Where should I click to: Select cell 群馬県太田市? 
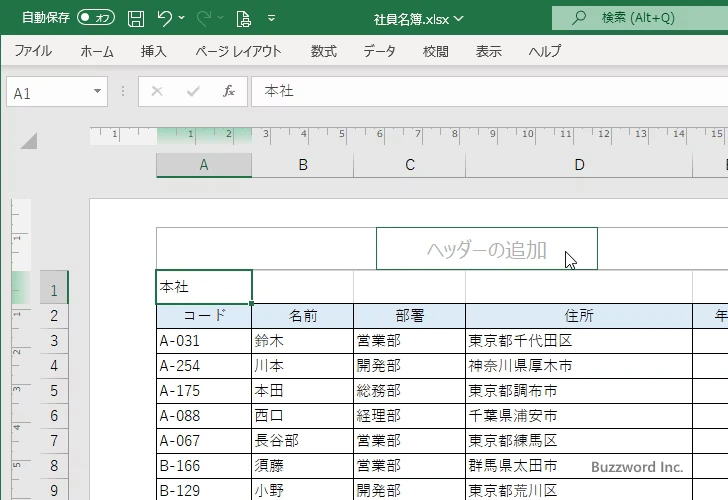pos(579,466)
